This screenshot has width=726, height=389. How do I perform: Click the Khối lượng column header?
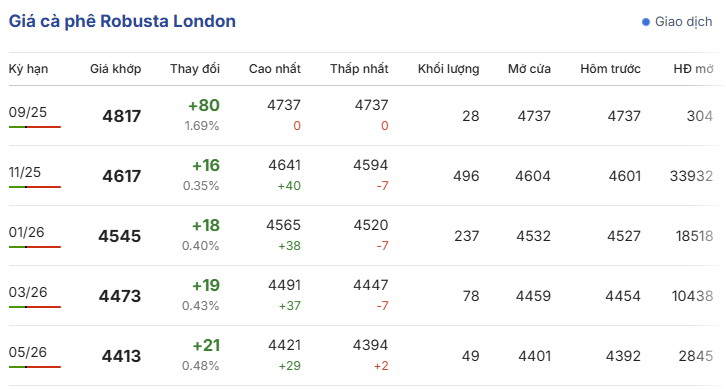click(448, 69)
